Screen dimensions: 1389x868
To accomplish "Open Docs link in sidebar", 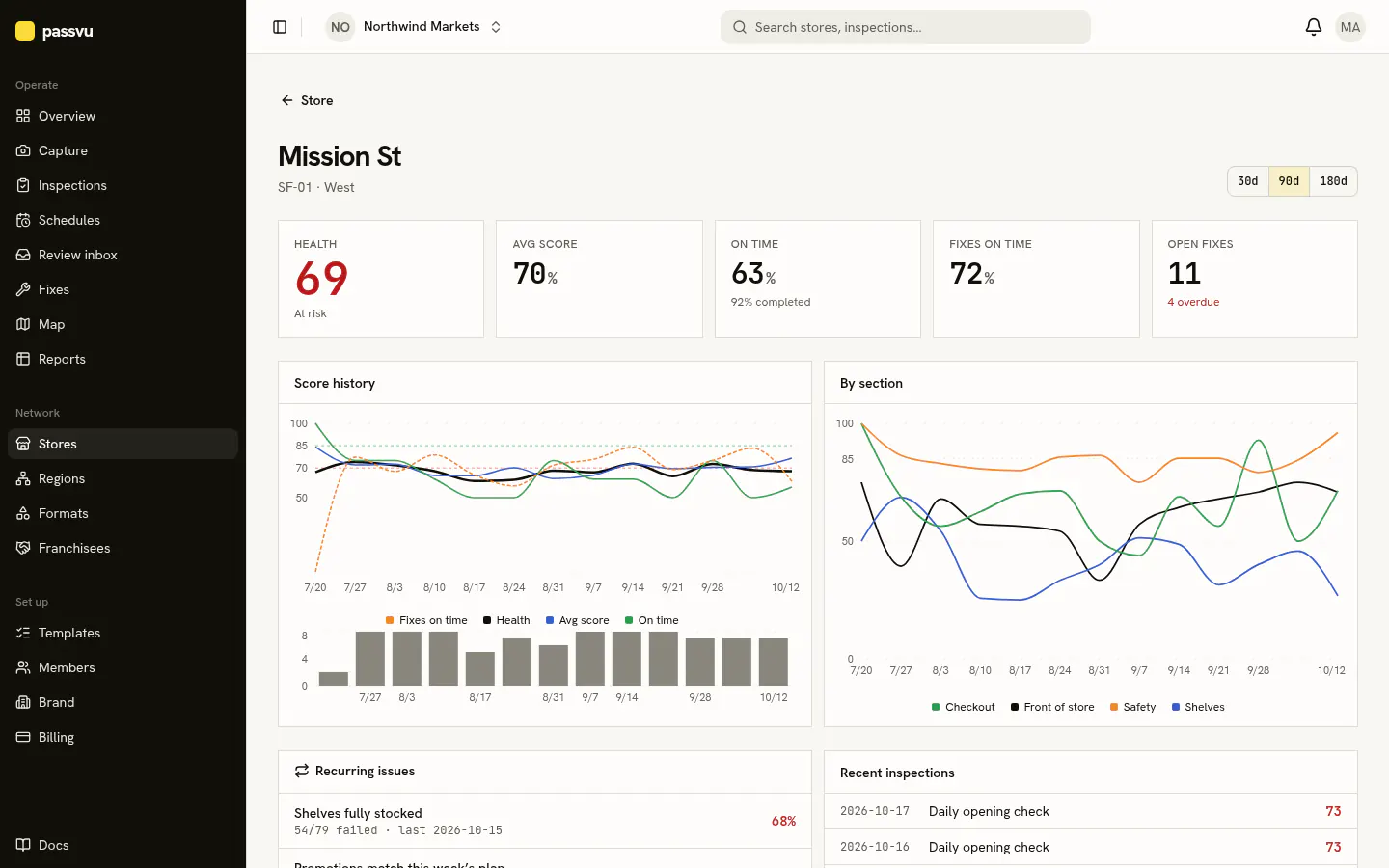I will [123, 845].
